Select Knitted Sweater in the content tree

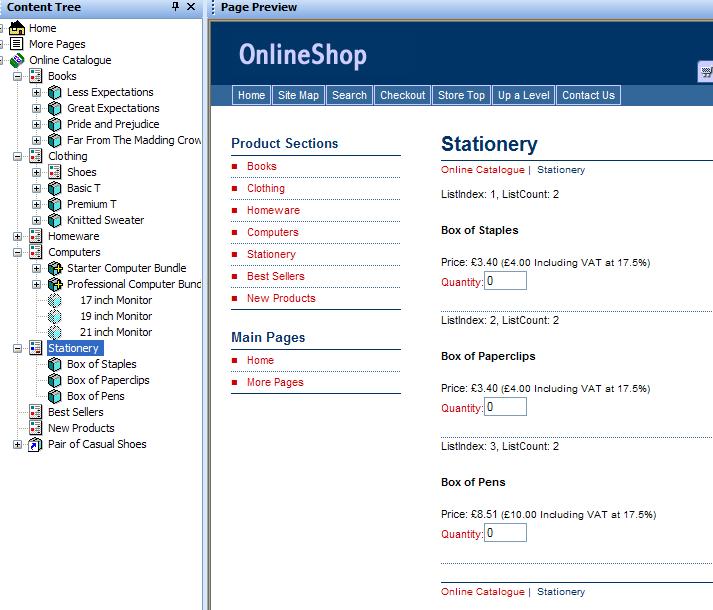tap(105, 220)
